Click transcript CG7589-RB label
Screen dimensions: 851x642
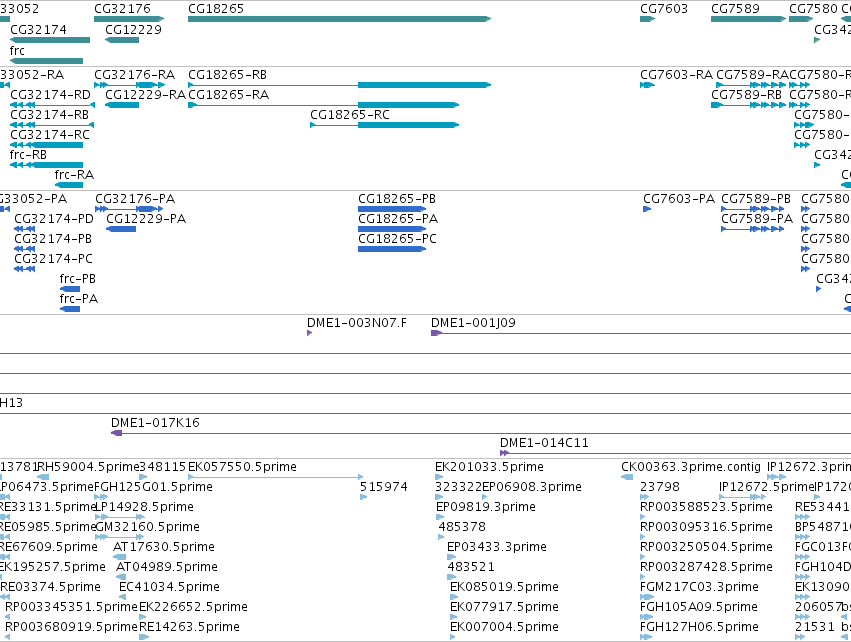tap(746, 94)
